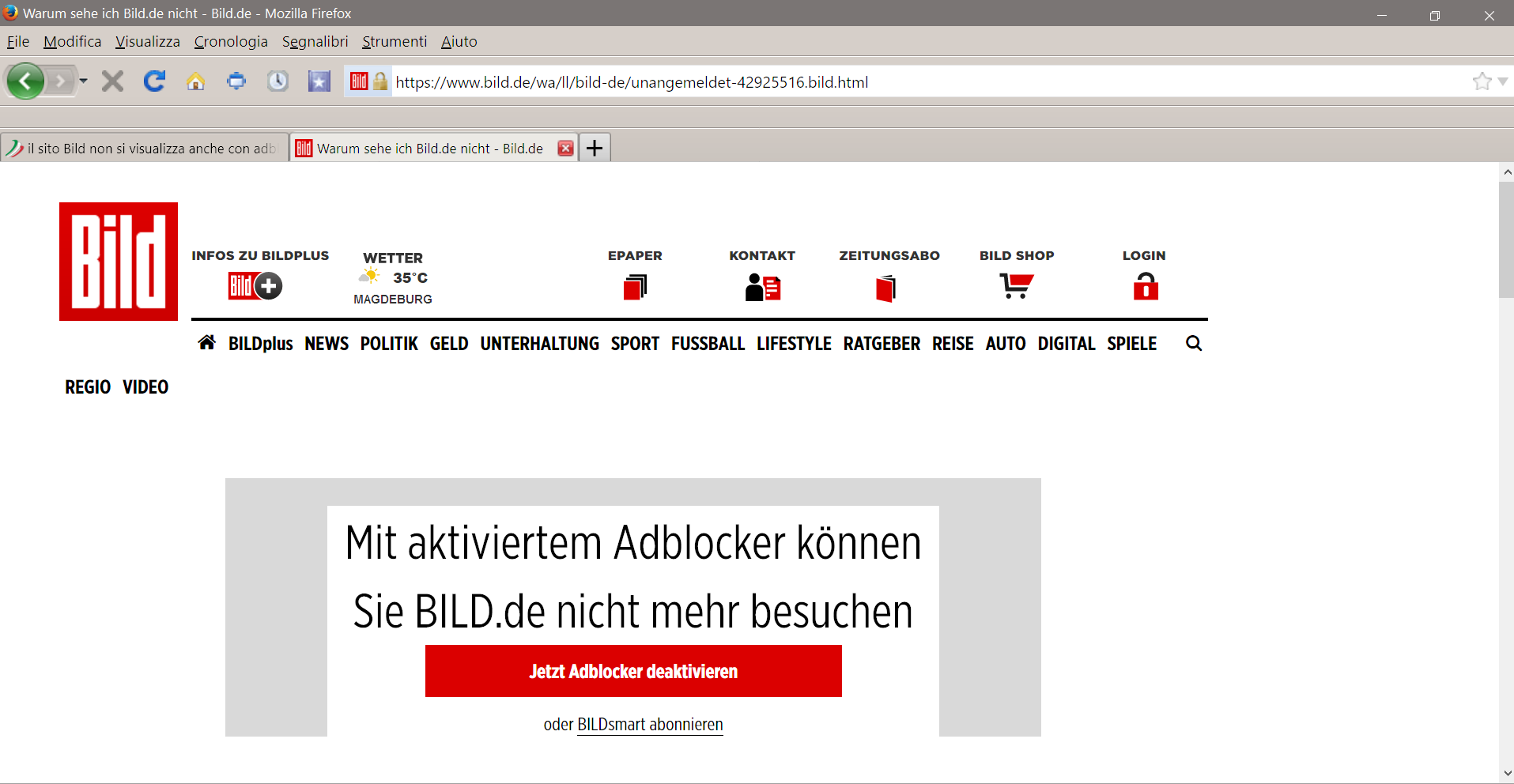
Task: Open the AUTO section
Action: pyautogui.click(x=1006, y=344)
